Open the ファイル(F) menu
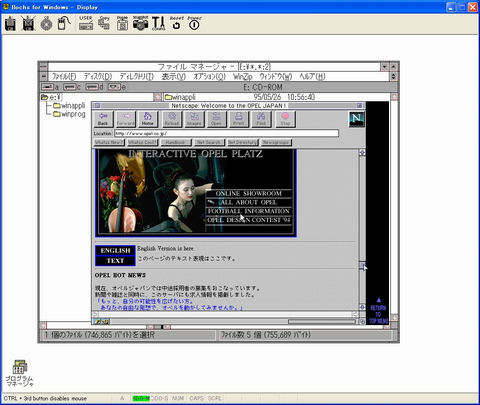 click(64, 77)
